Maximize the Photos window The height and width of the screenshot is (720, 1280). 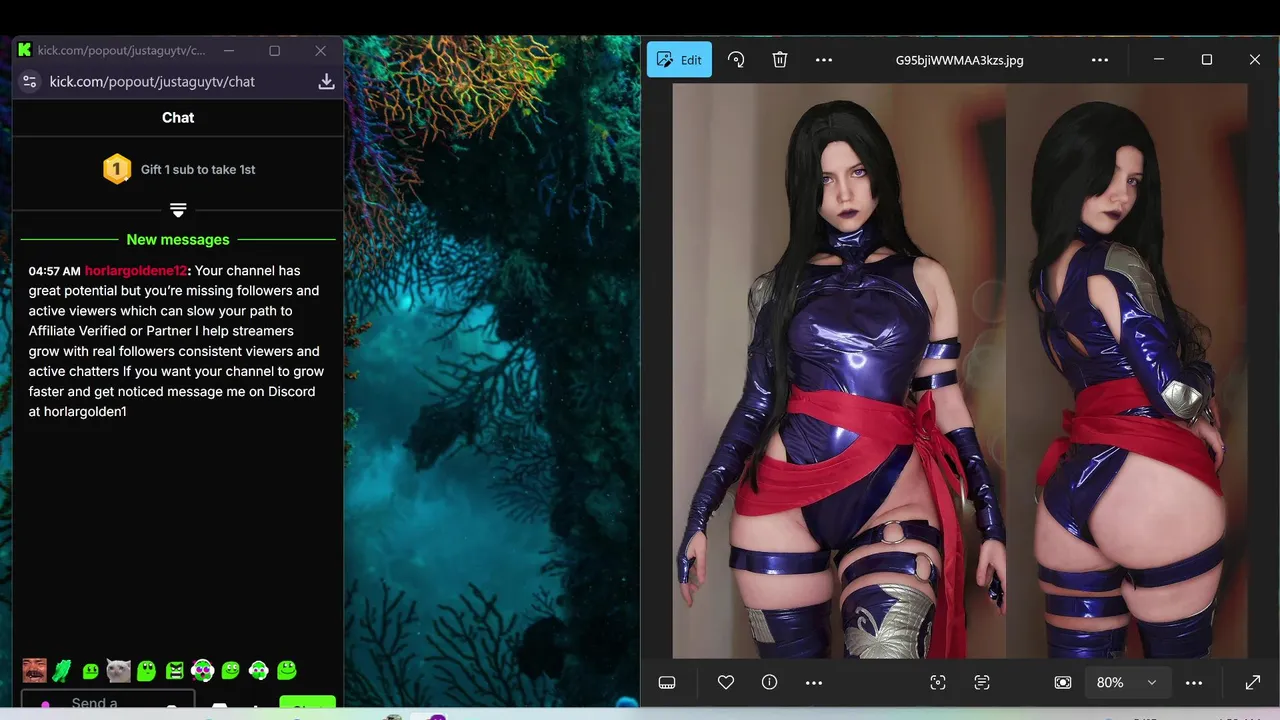(1206, 60)
